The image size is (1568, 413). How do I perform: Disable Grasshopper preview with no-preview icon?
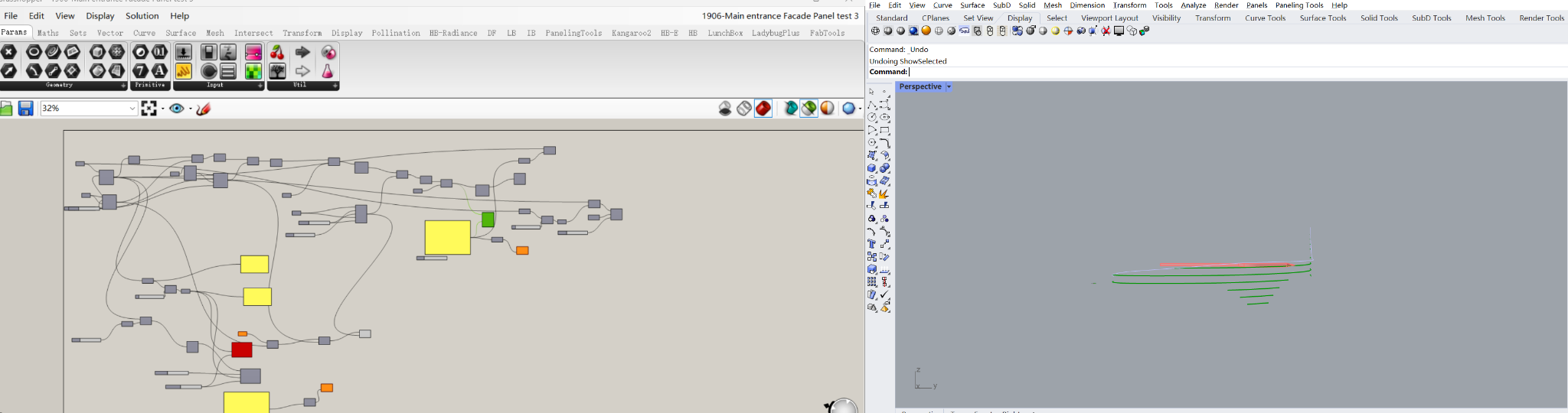[x=725, y=109]
